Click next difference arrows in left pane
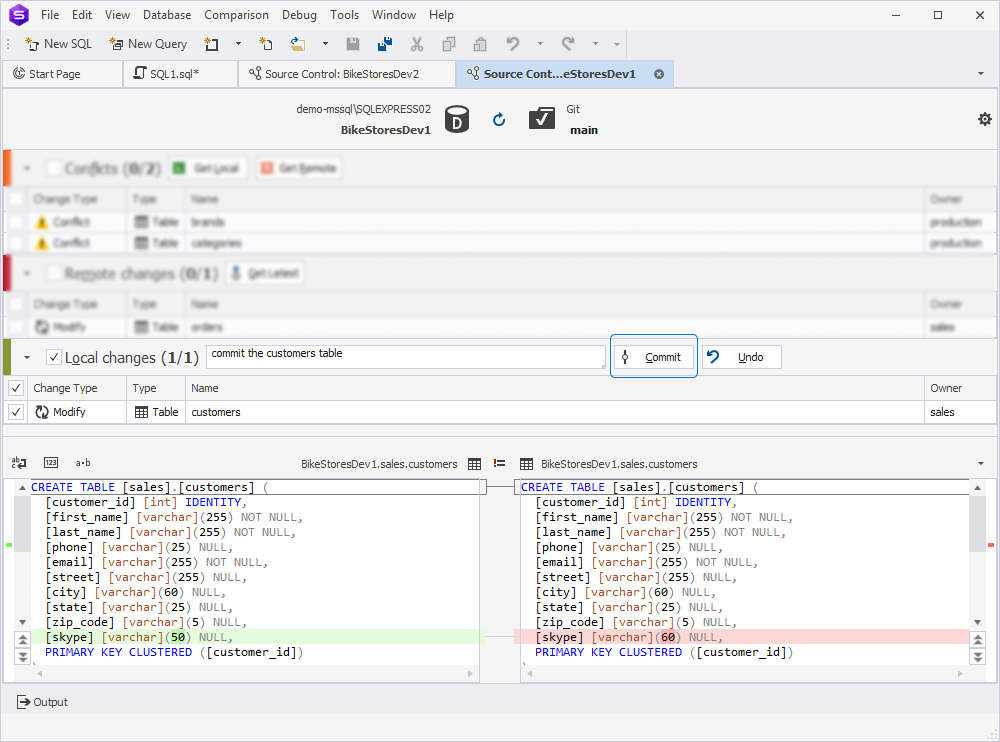 23,656
